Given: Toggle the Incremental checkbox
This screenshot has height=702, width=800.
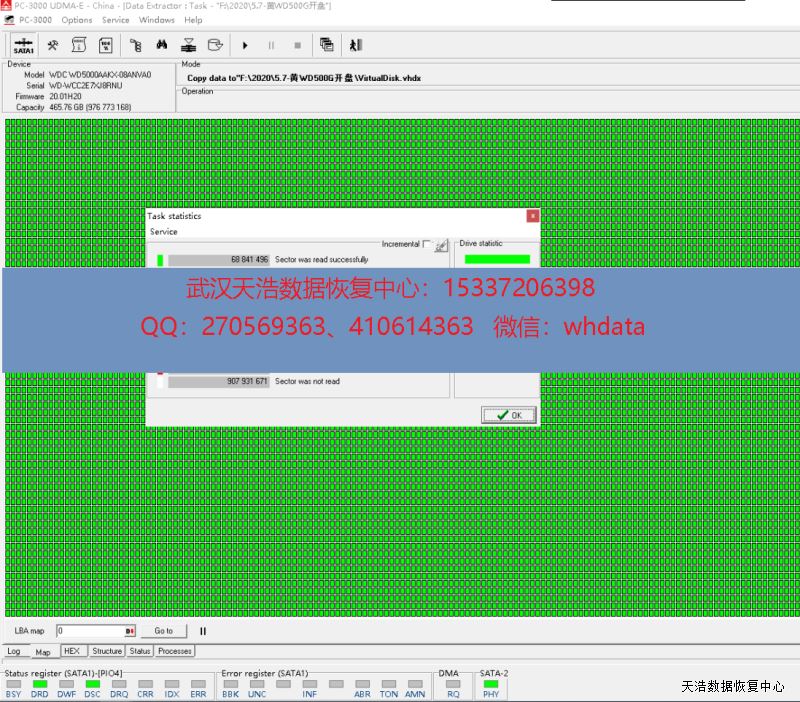Looking at the screenshot, I should click(427, 244).
